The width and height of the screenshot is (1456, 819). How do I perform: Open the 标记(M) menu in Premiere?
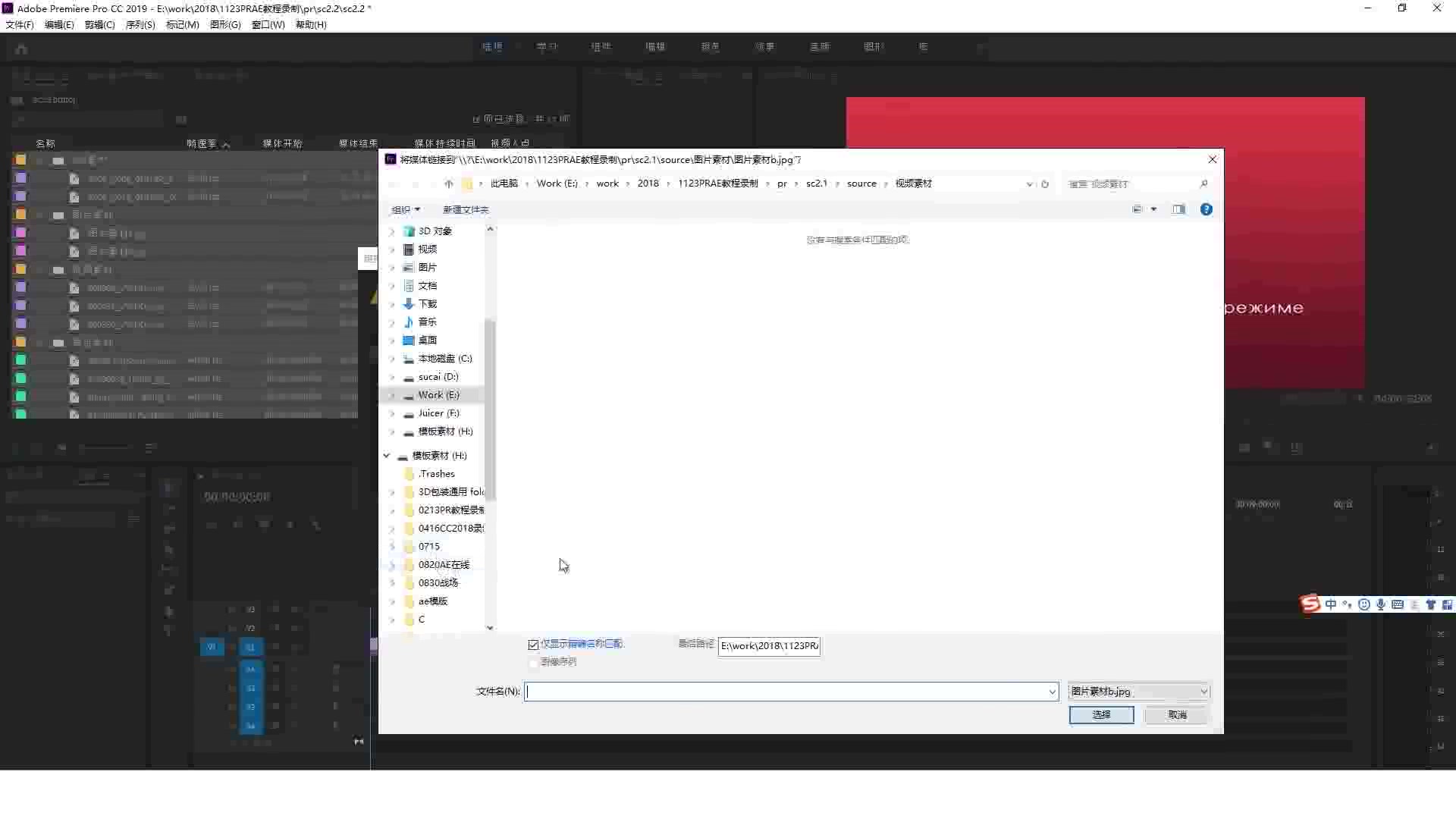pos(182,25)
